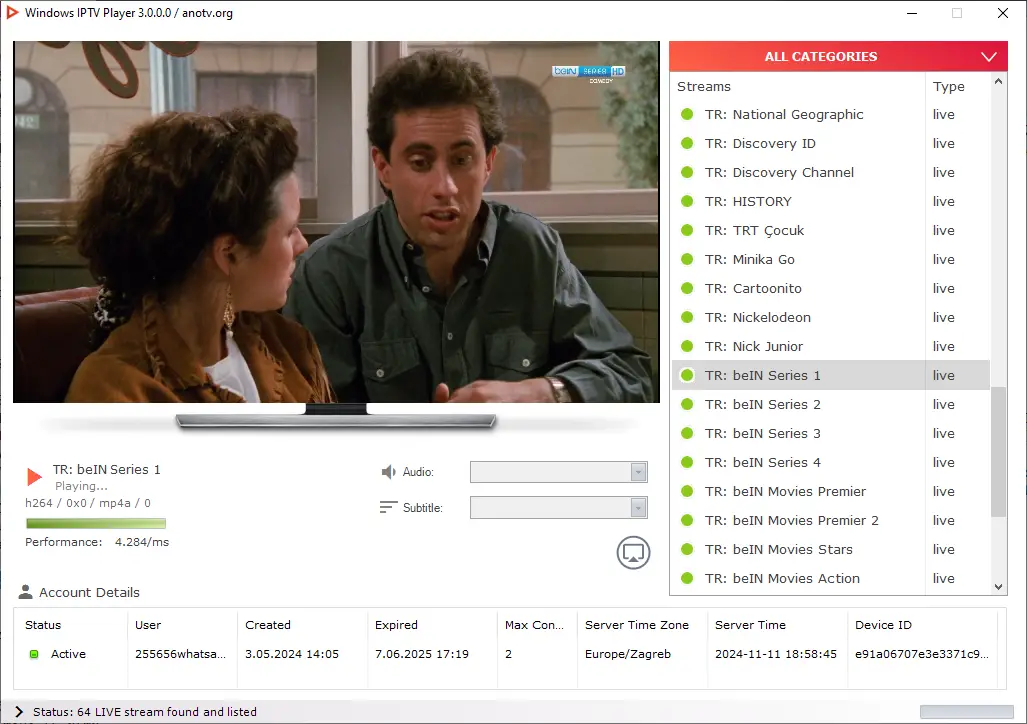Click the stream list scroll down arrow
The height and width of the screenshot is (724, 1027).
[998, 587]
